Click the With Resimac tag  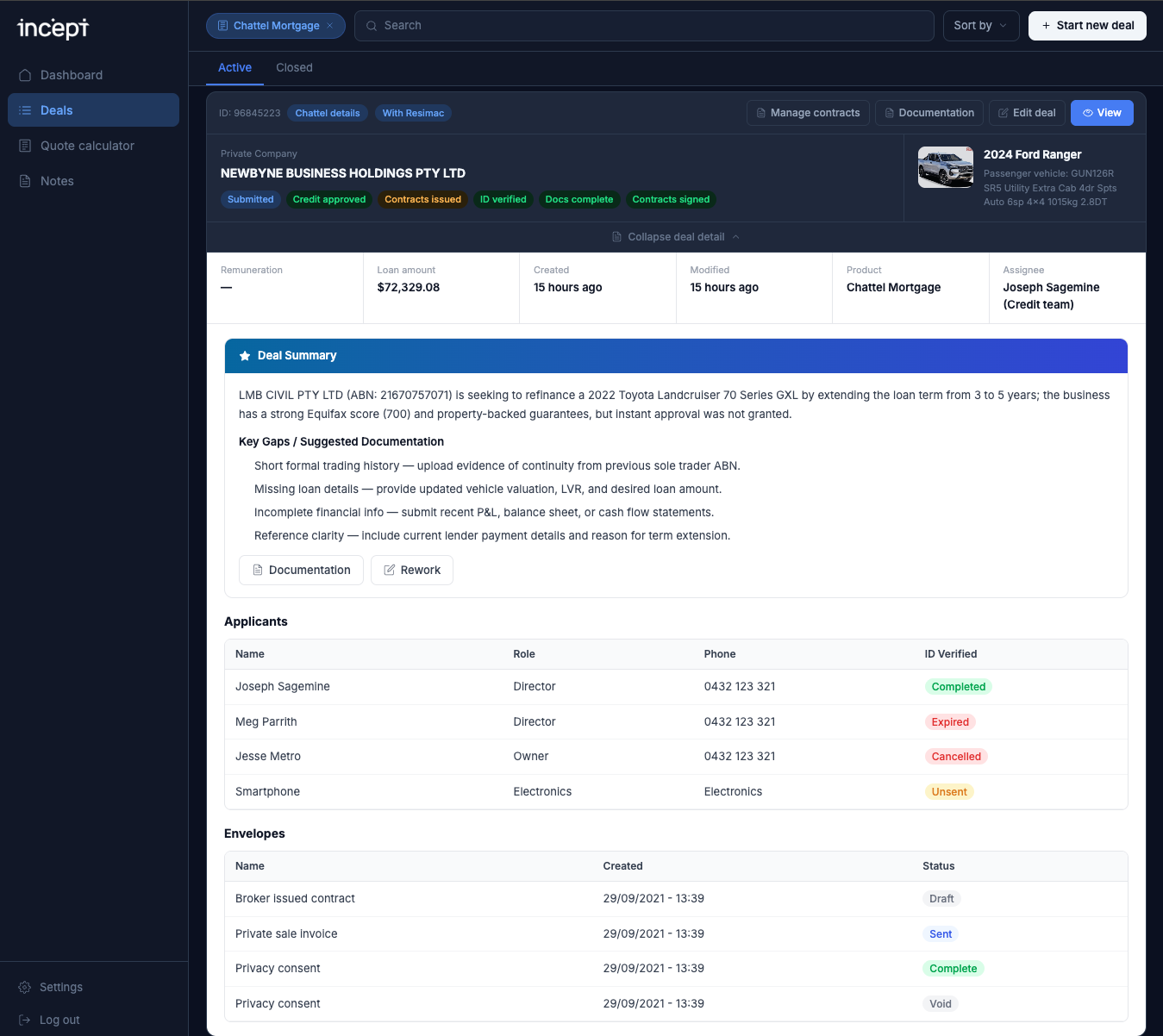(413, 113)
